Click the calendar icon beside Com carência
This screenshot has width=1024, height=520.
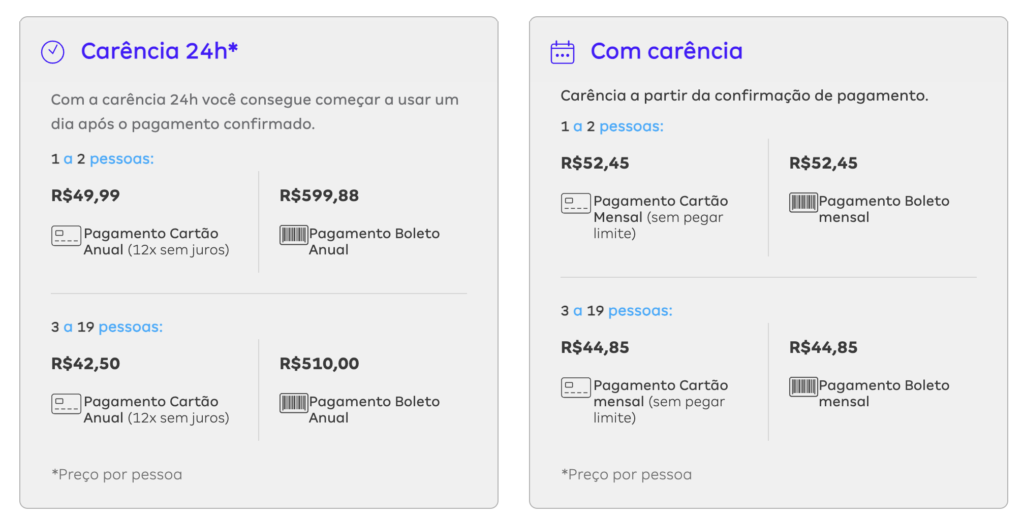click(562, 52)
